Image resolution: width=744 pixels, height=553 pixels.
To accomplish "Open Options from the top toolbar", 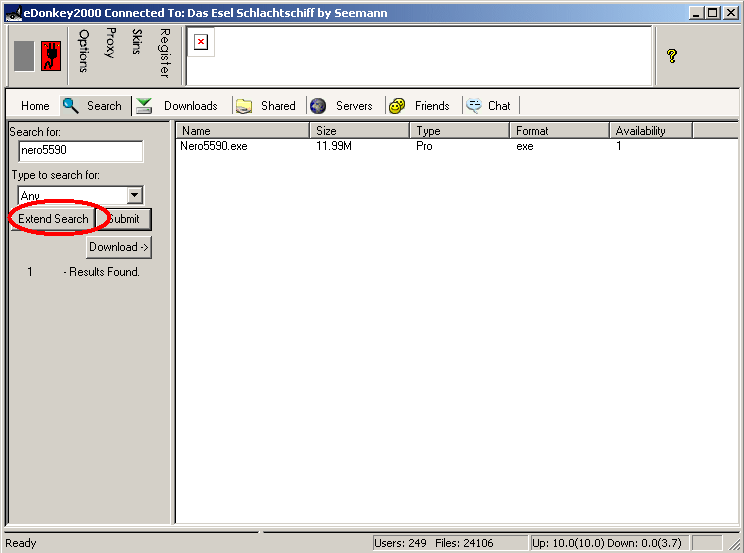I will 84,51.
